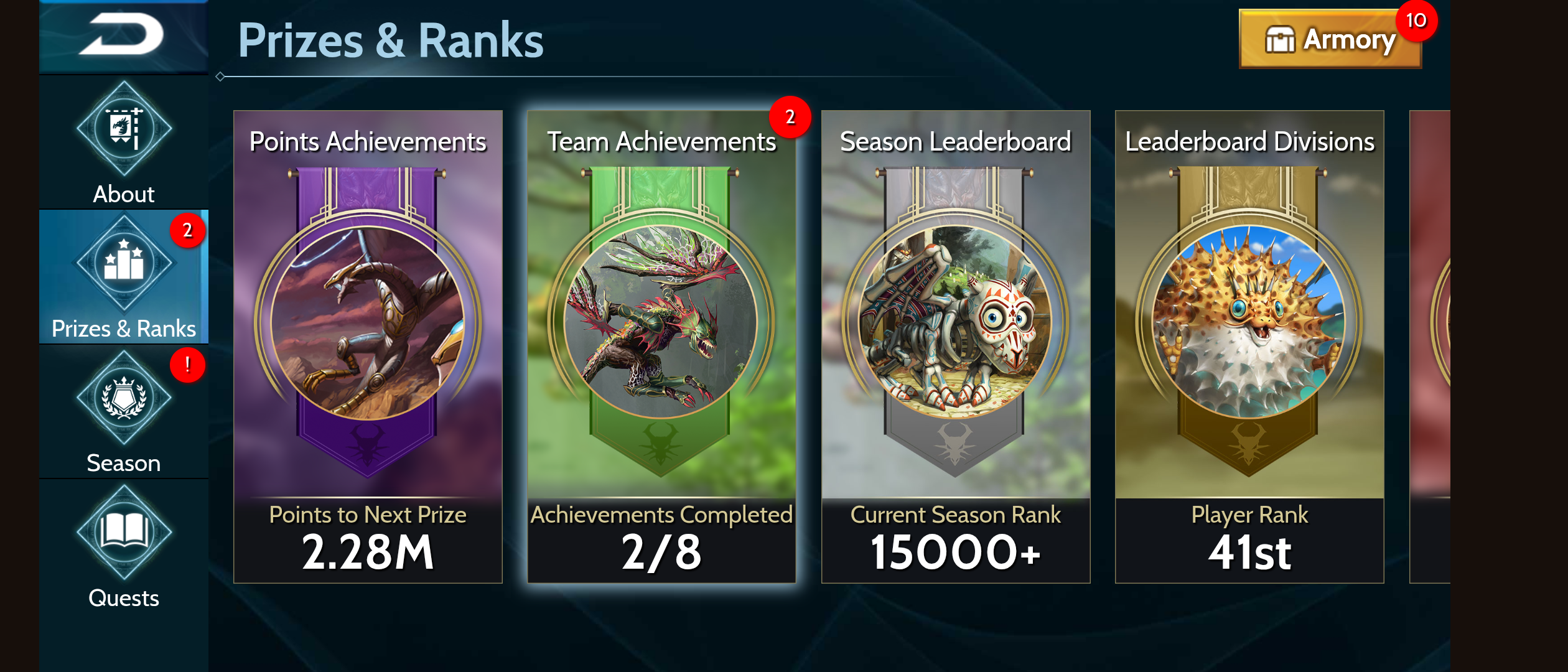
Task: View the partially visible red card
Action: point(1430,347)
